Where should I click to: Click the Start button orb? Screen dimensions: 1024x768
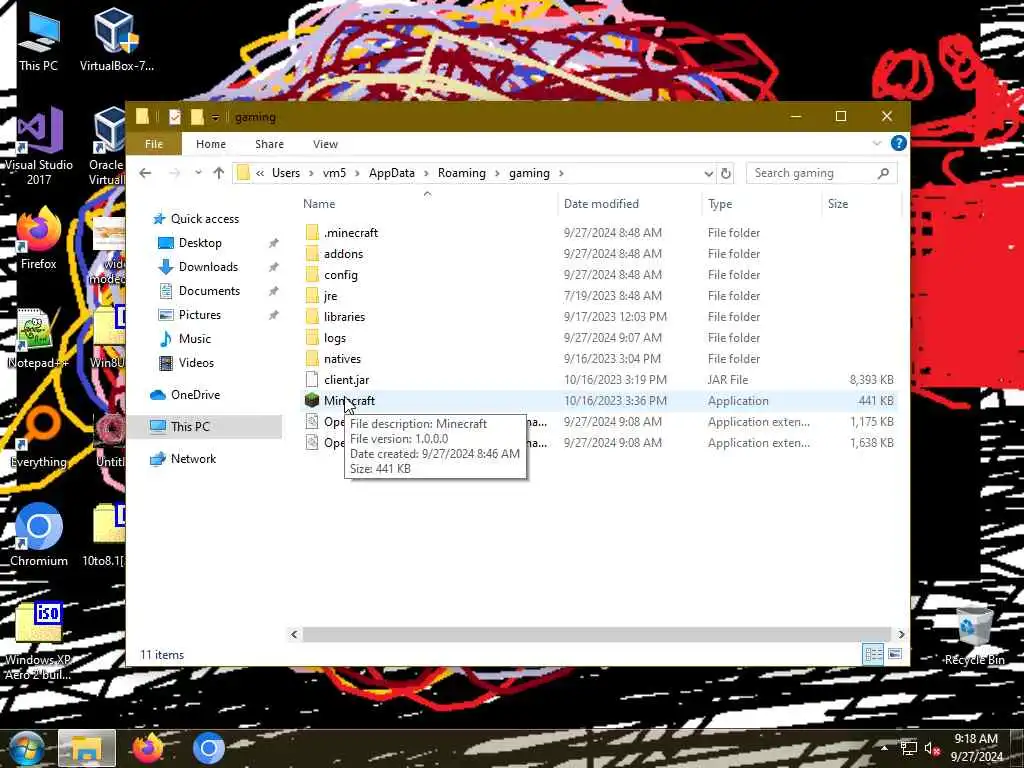(x=25, y=748)
